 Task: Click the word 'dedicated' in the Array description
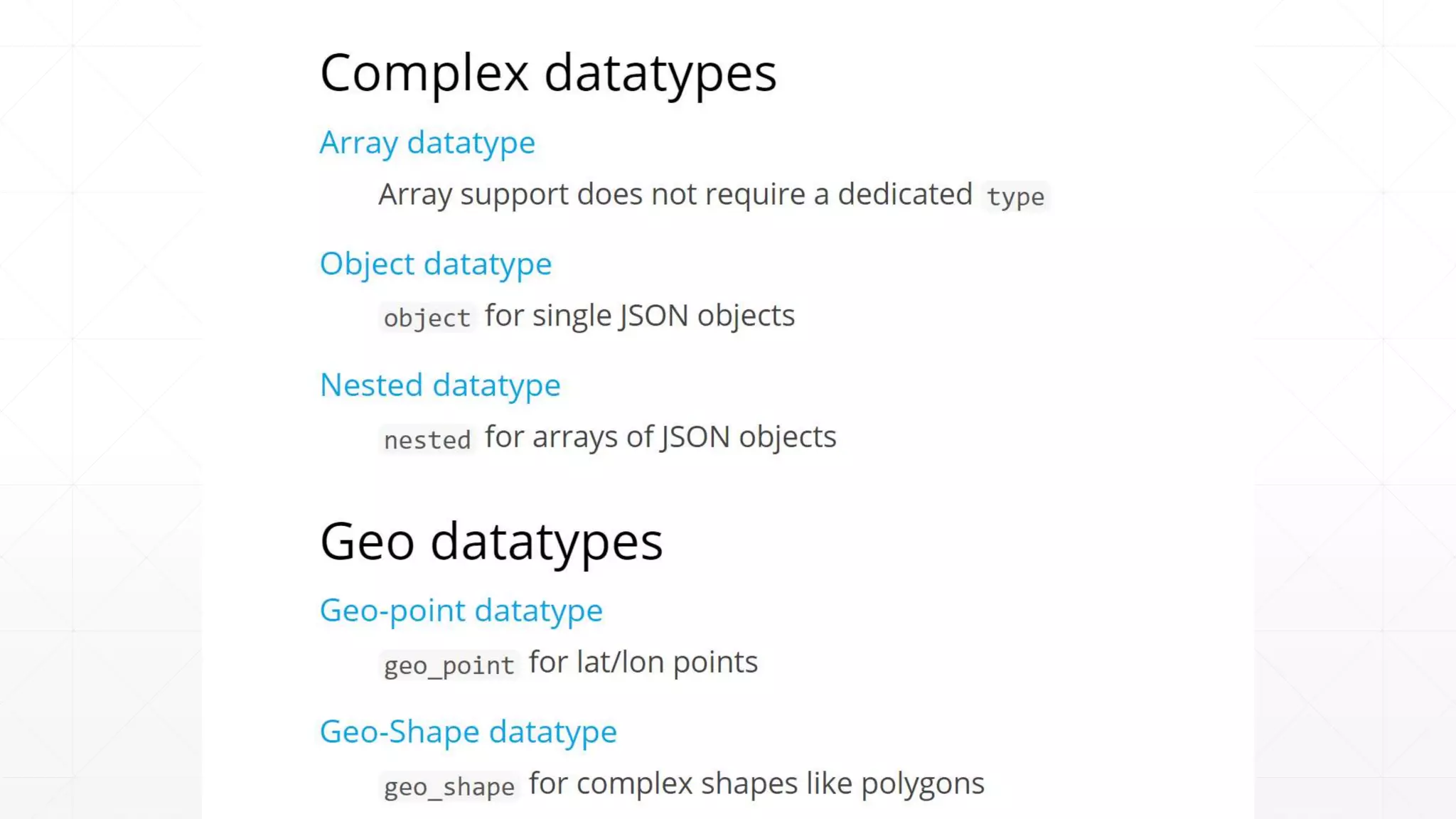904,194
